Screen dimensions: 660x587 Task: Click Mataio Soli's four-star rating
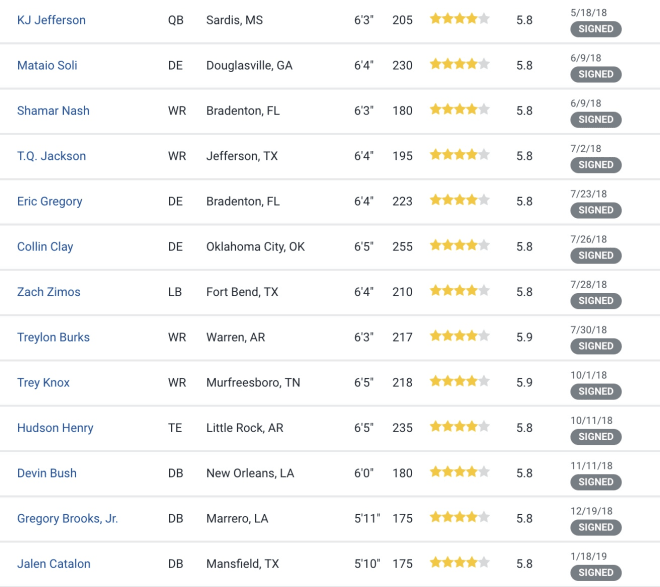point(460,64)
